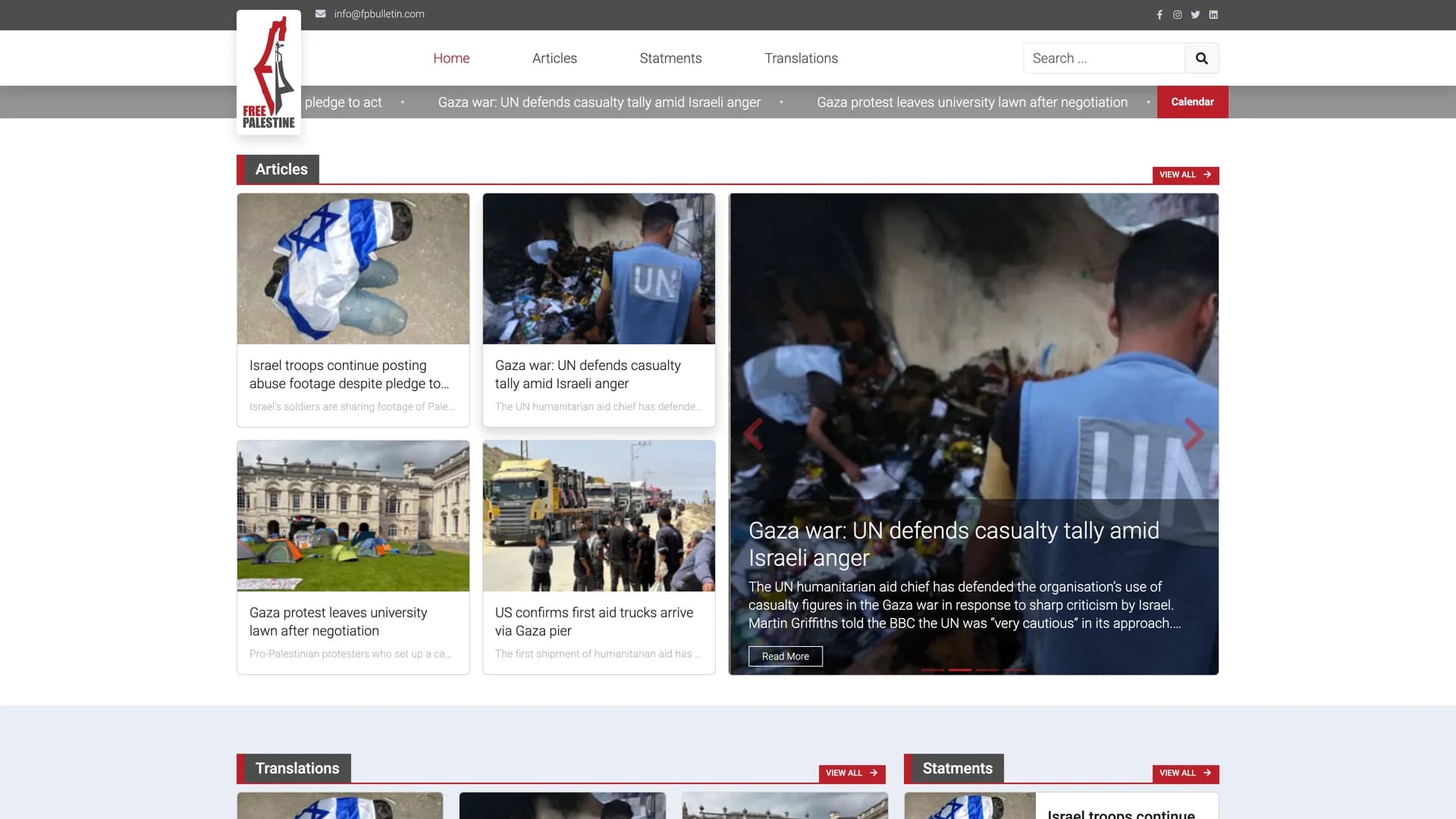Open the Statments menu item
Screen dimensions: 1456x819
click(x=670, y=58)
